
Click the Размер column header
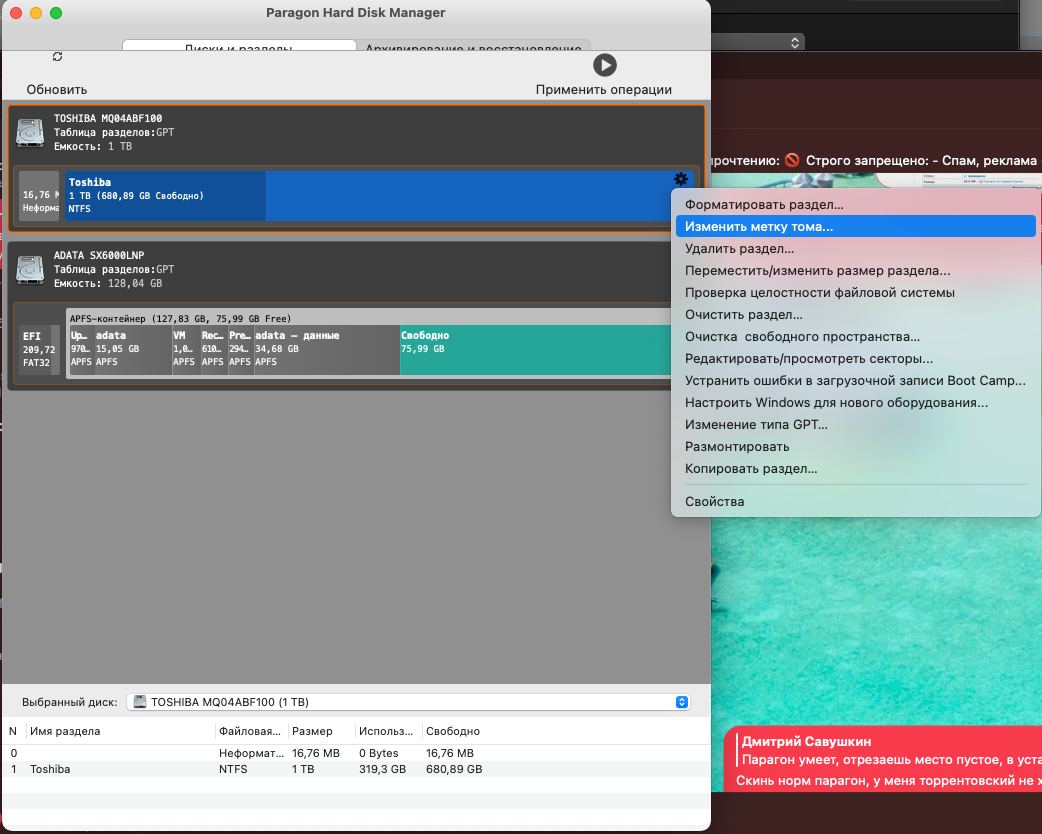[x=312, y=731]
